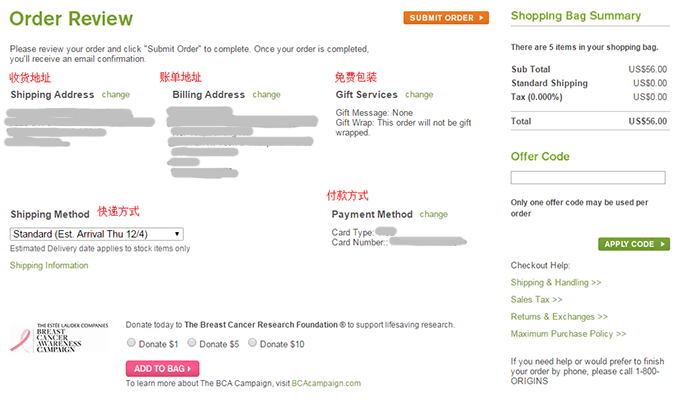Add the donation with Add to Bag
The width and height of the screenshot is (680, 403).
click(163, 369)
